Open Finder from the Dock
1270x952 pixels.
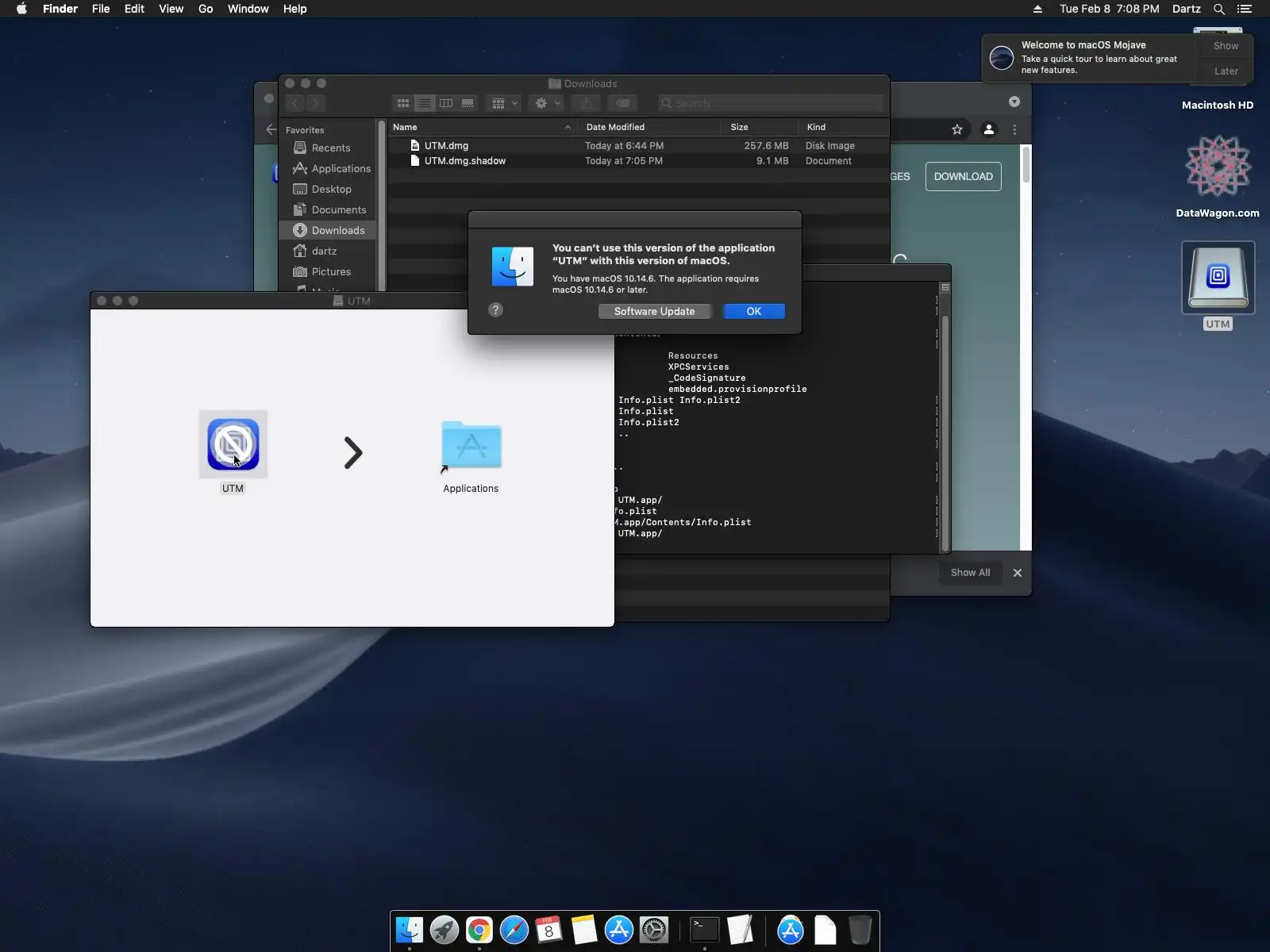410,930
